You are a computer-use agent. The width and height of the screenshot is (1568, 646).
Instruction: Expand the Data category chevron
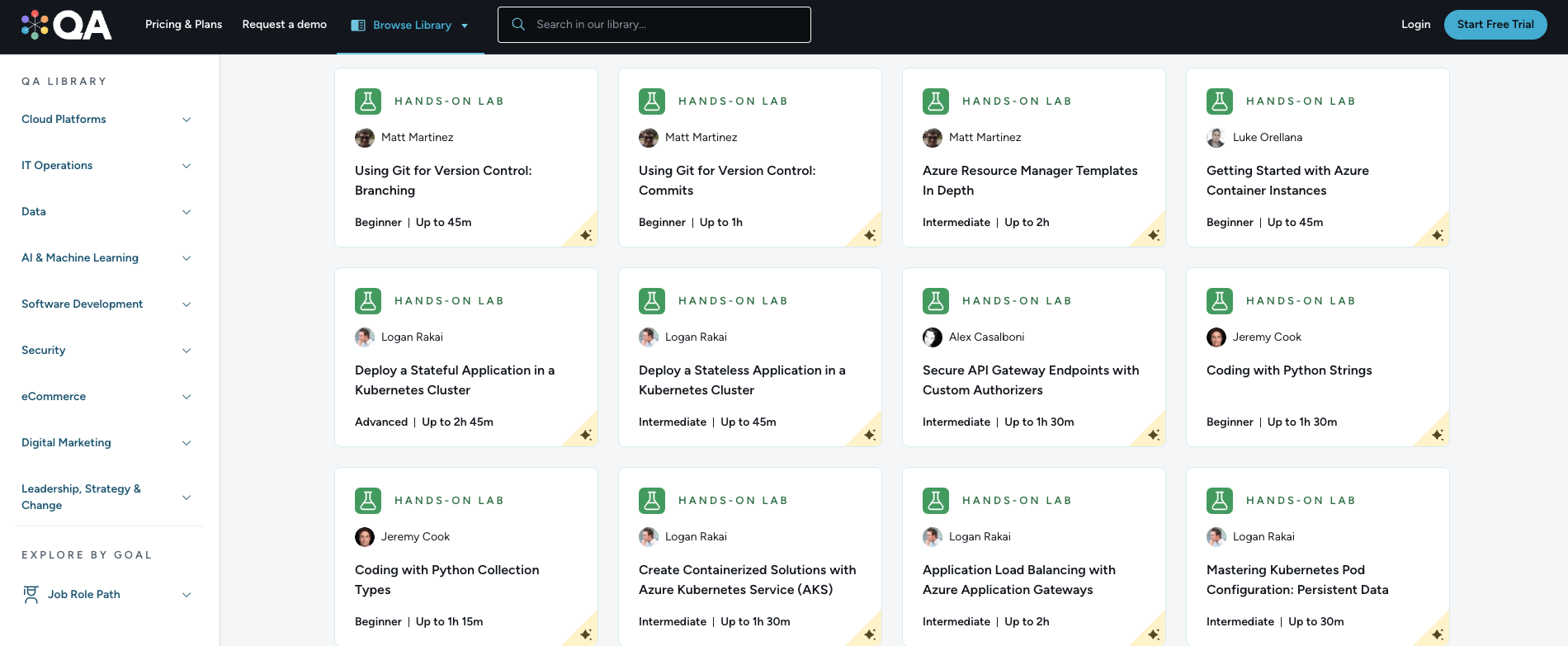187,212
